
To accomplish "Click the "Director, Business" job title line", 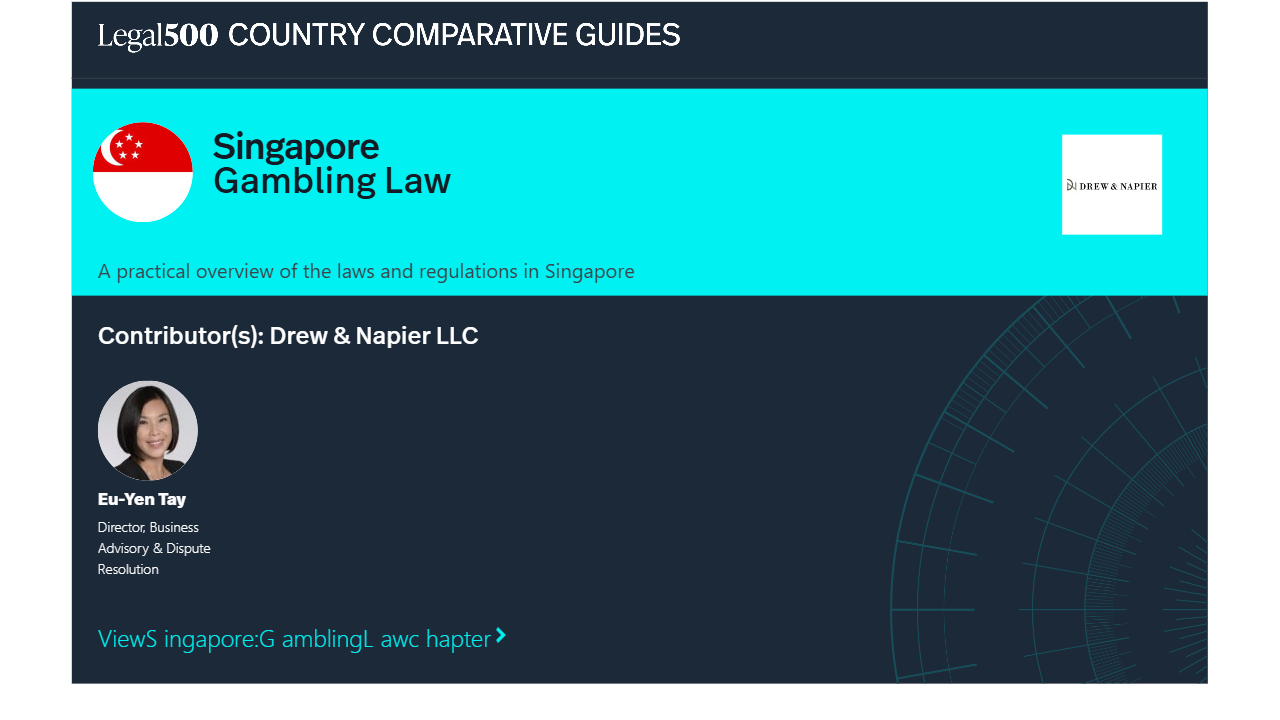I will coord(148,527).
